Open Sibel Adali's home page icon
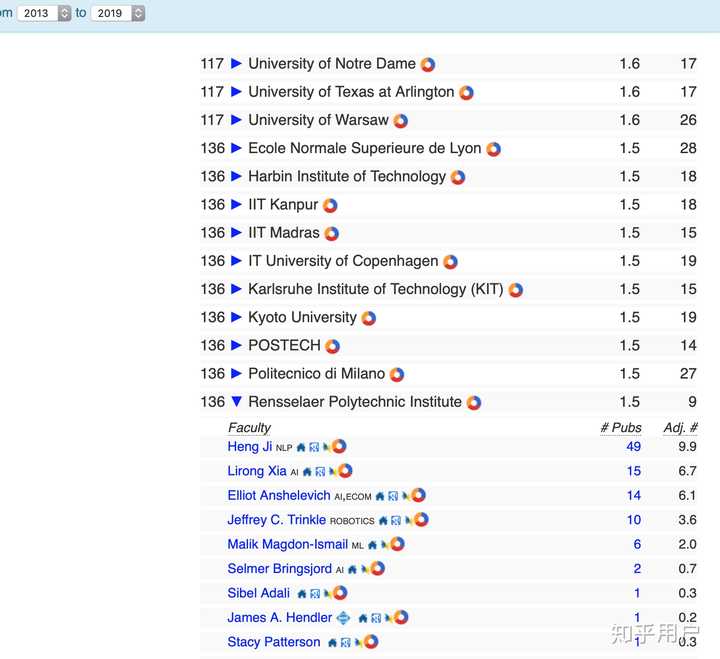The width and height of the screenshot is (720, 659). (x=302, y=594)
